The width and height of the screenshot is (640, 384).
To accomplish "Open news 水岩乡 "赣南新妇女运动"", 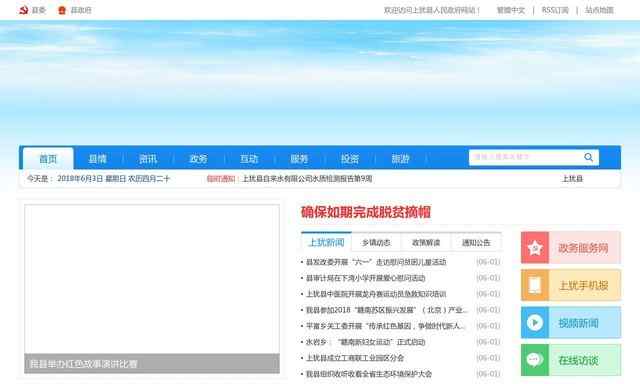I will [x=366, y=342].
